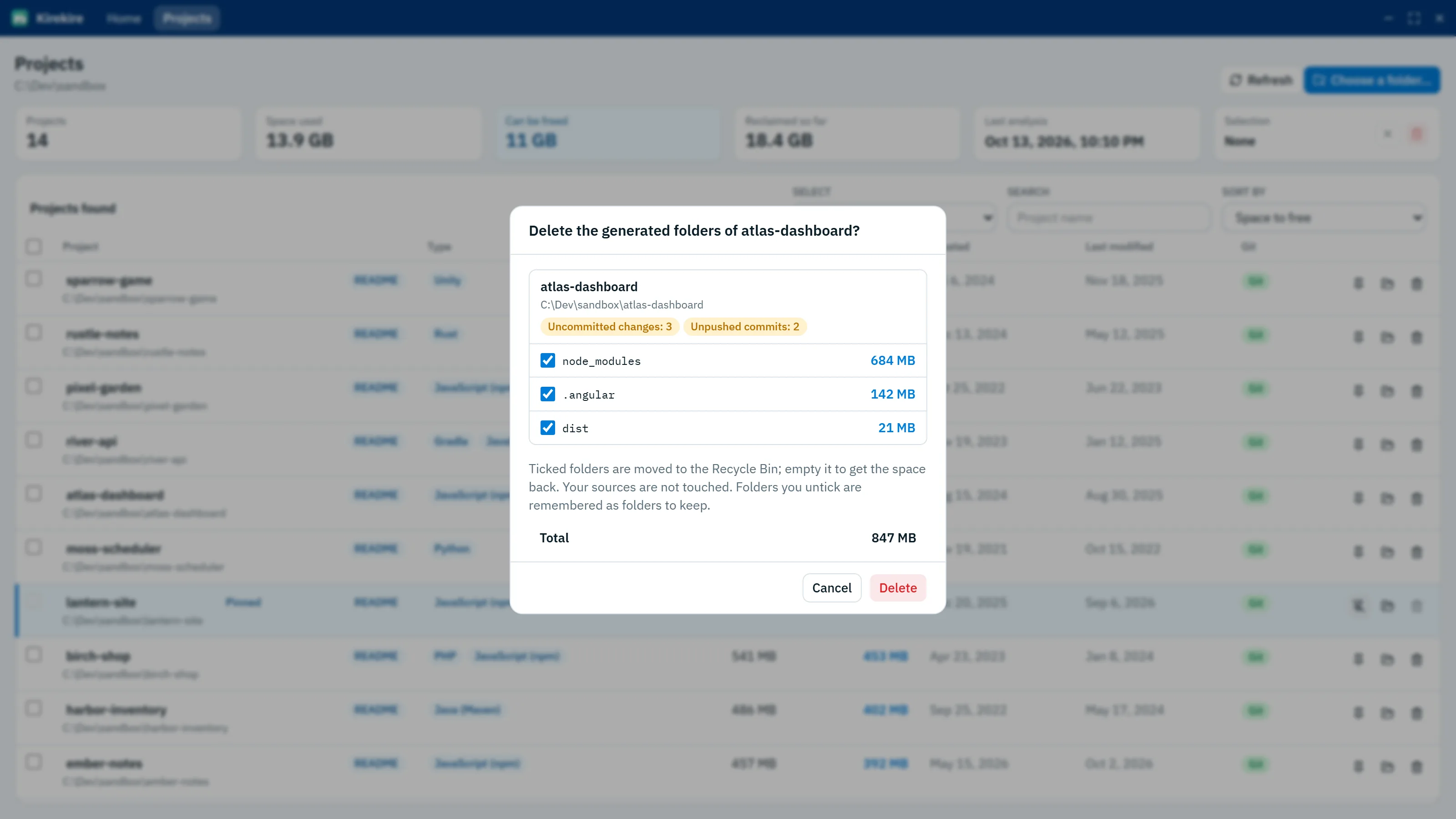Confirm with the red Delete button
The height and width of the screenshot is (819, 1456).
tap(898, 588)
